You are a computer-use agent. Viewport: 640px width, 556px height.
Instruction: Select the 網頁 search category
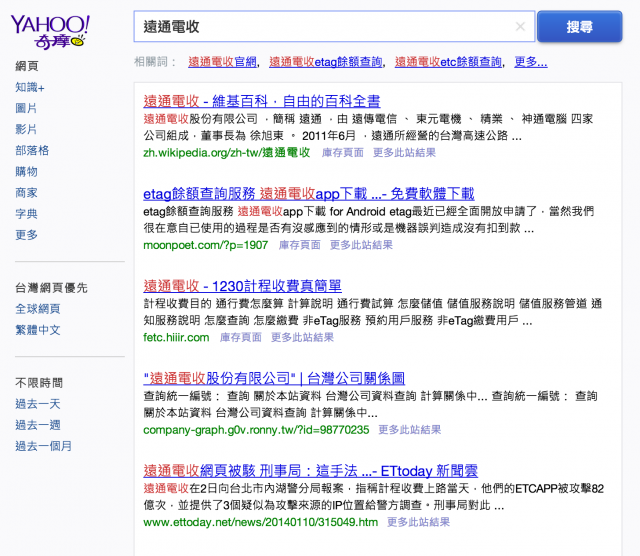coord(27,66)
